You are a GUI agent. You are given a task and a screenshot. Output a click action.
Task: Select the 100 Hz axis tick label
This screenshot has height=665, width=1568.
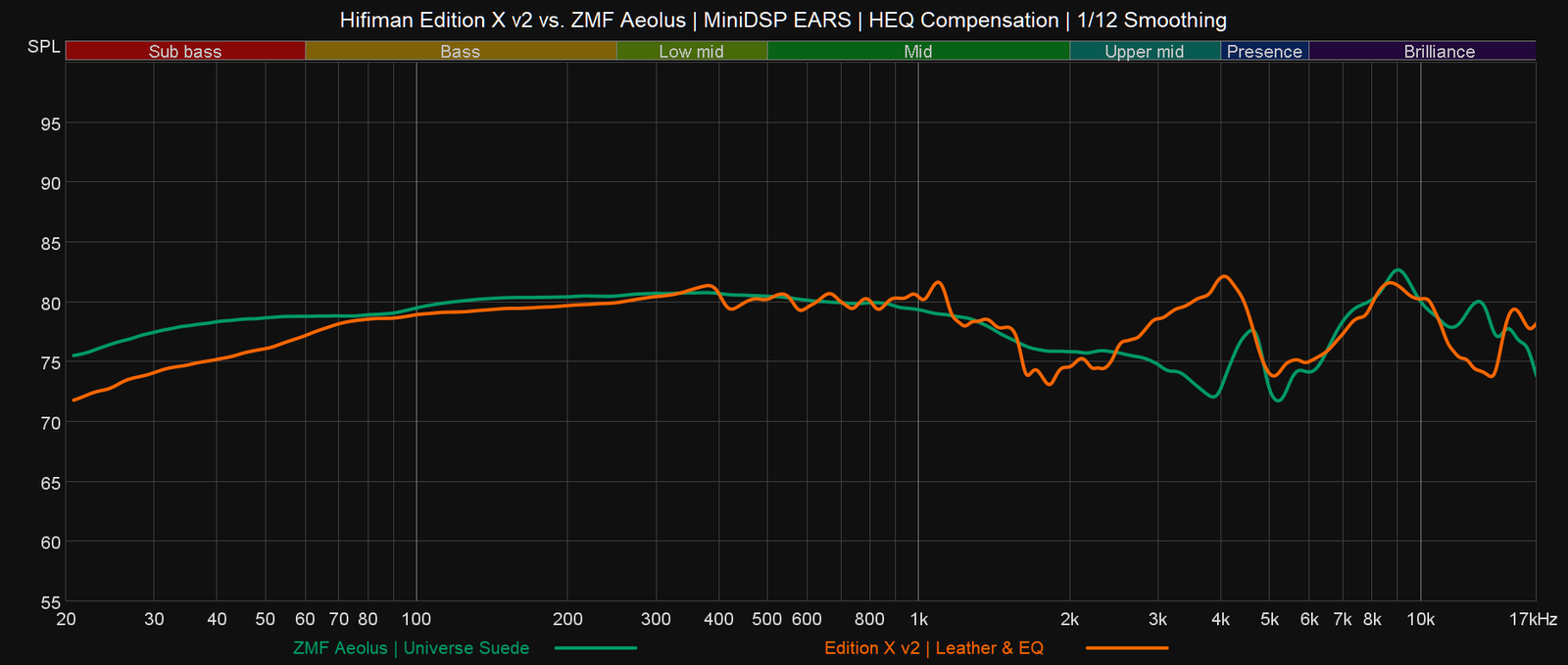(416, 619)
